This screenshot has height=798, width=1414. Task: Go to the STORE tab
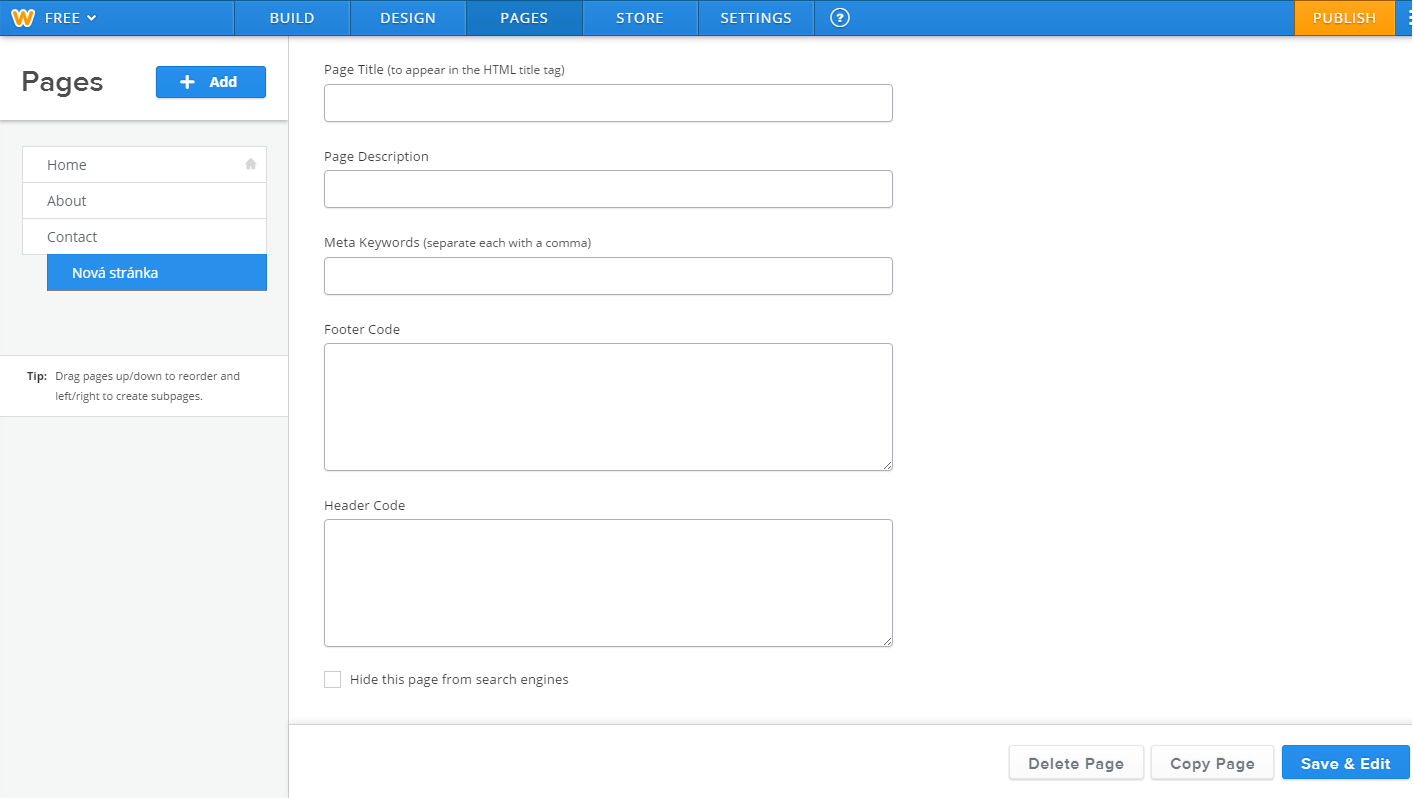(x=640, y=18)
